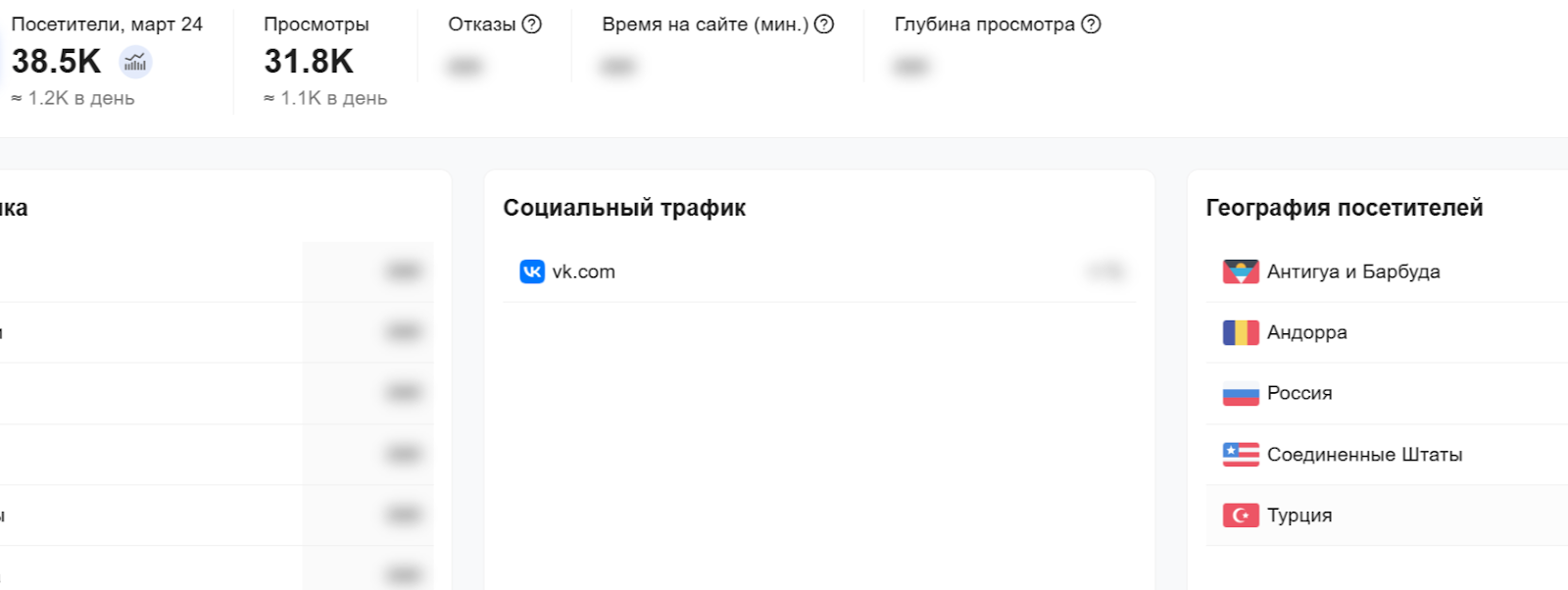Click the 38.5K visitors value
The height and width of the screenshot is (590, 1568).
[54, 61]
